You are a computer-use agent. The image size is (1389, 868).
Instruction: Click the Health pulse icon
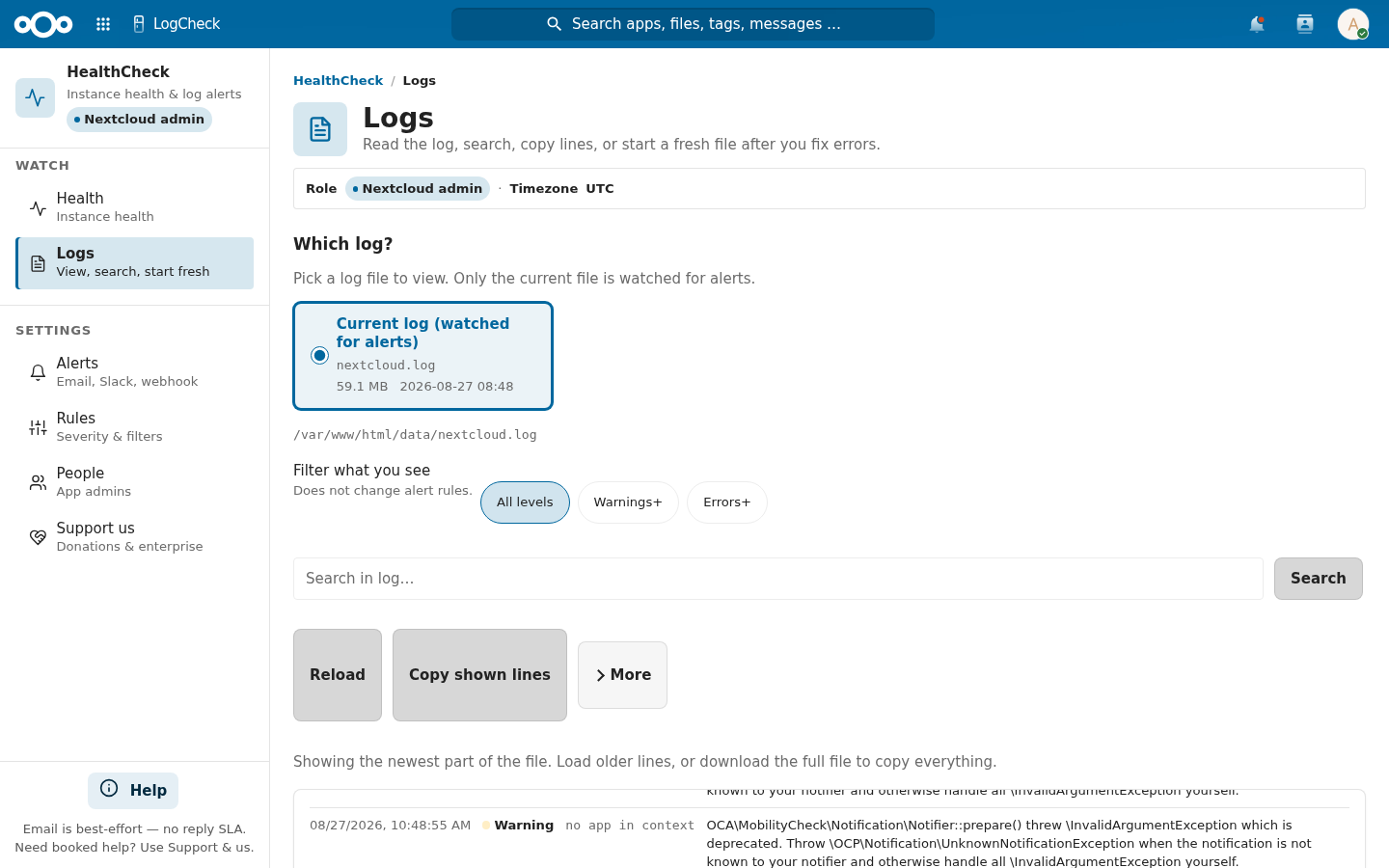pos(38,207)
